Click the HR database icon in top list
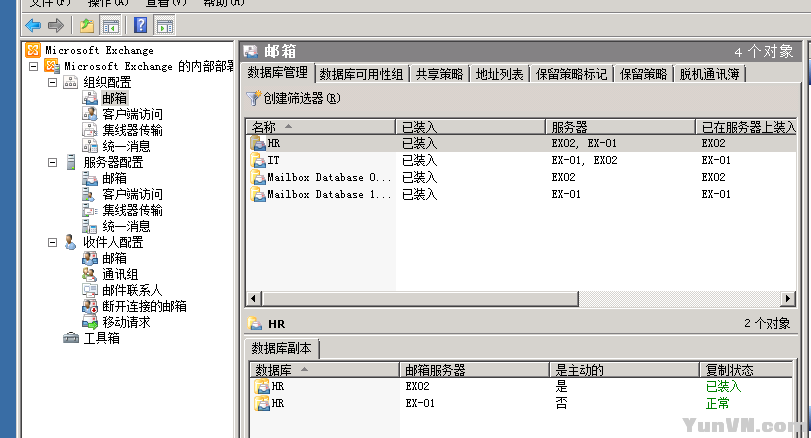The height and width of the screenshot is (438, 811). click(x=258, y=143)
